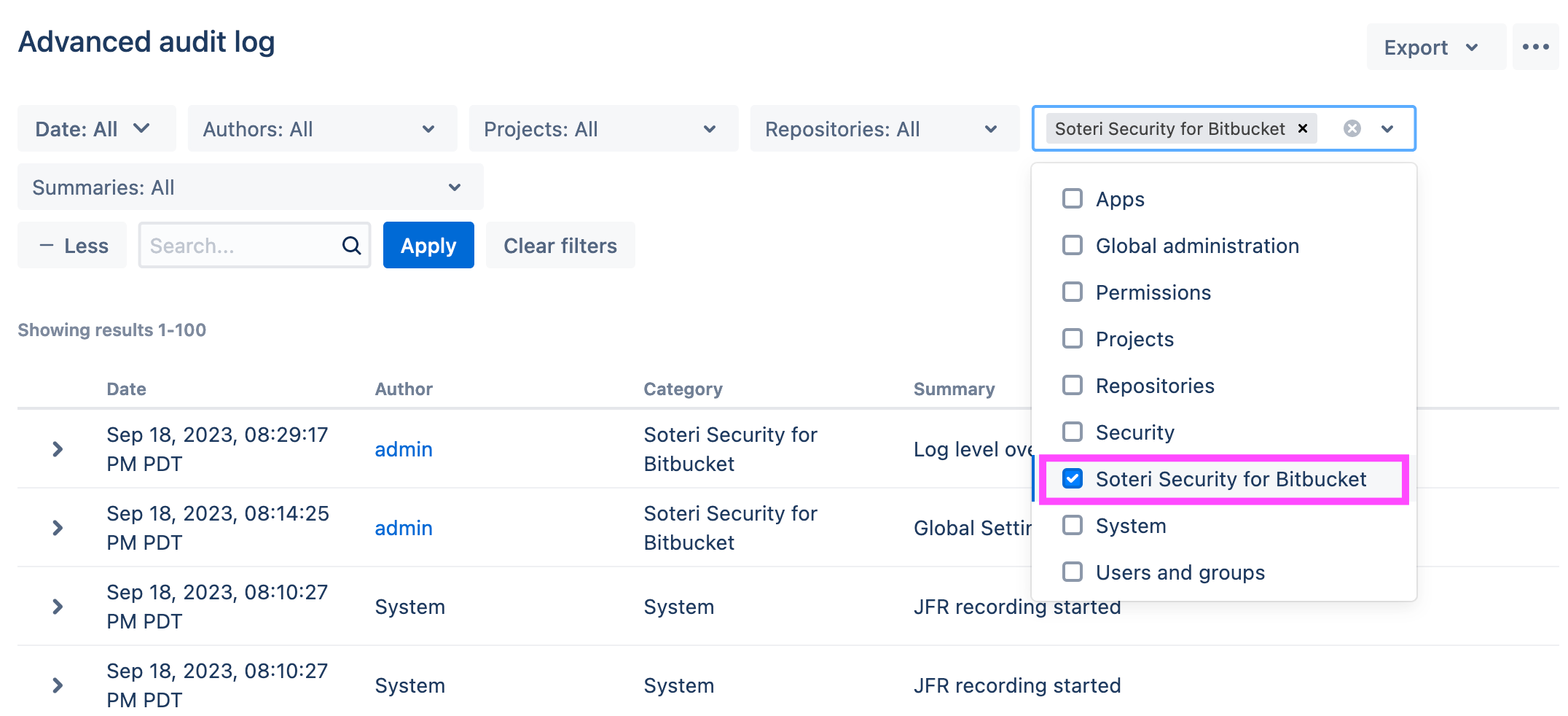Screen dimensions: 1568x716
Task: Open the Authors: All dropdown
Action: [x=322, y=129]
